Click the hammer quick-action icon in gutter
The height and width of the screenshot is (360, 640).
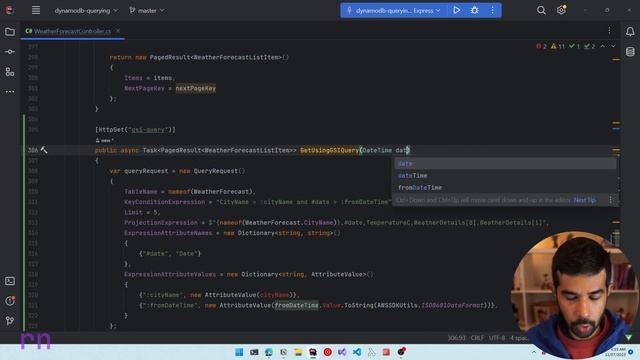tap(44, 150)
